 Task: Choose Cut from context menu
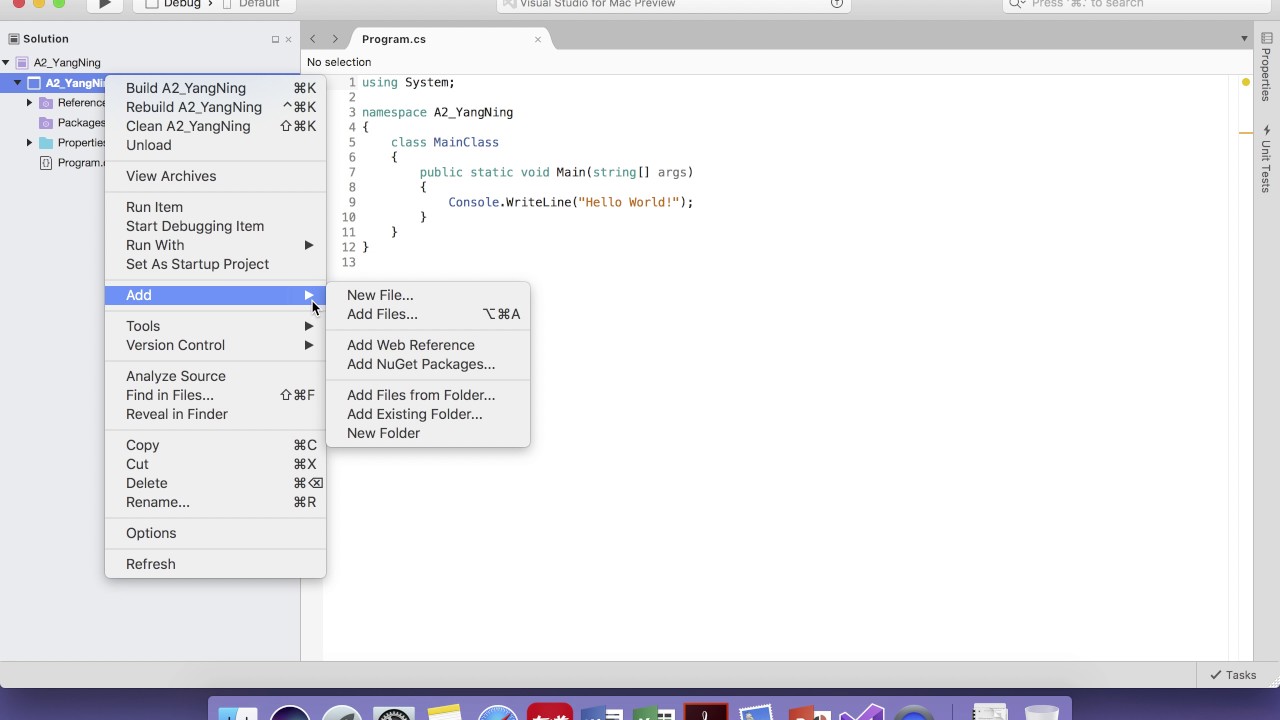point(215,464)
